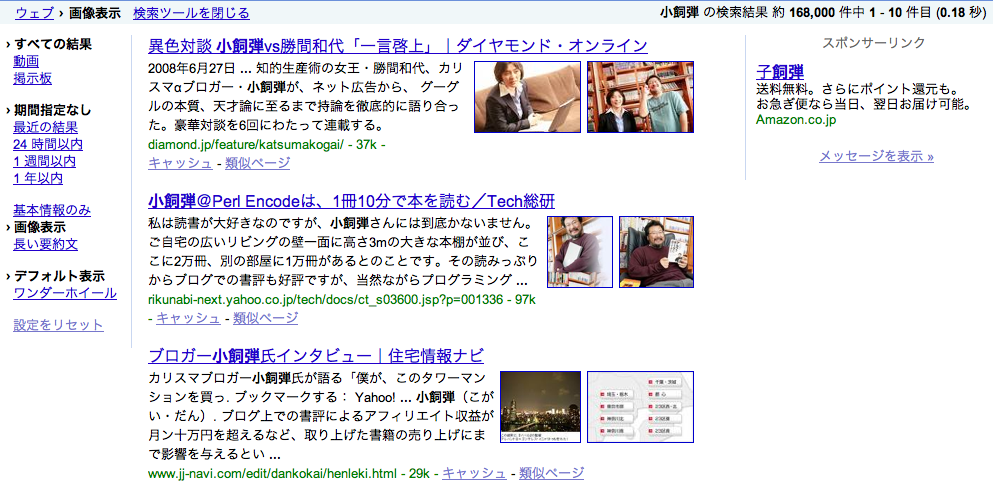Open thumbnail of man holding book
Image resolution: width=993 pixels, height=481 pixels.
656,252
